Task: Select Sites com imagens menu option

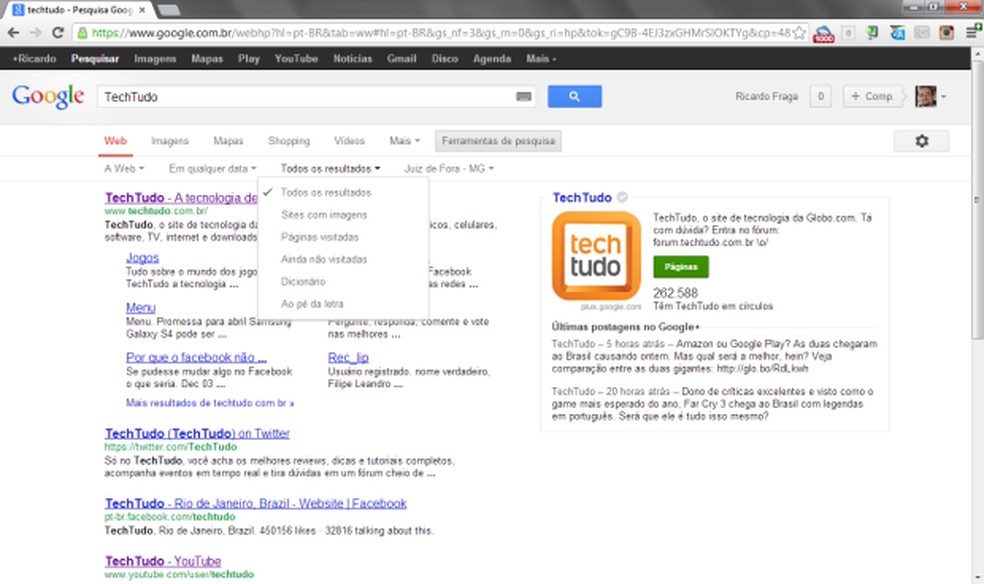Action: pos(343,215)
